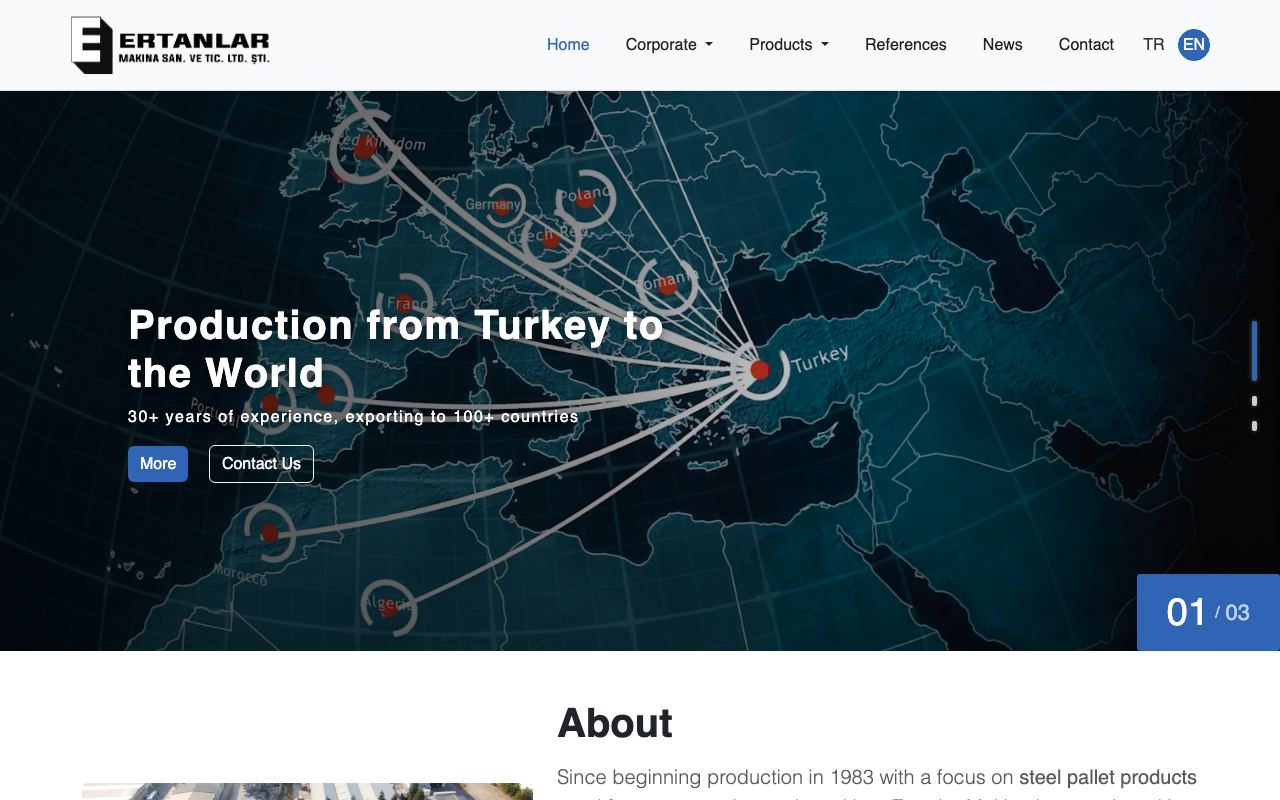Open the News page
The width and height of the screenshot is (1280, 800).
(1002, 45)
